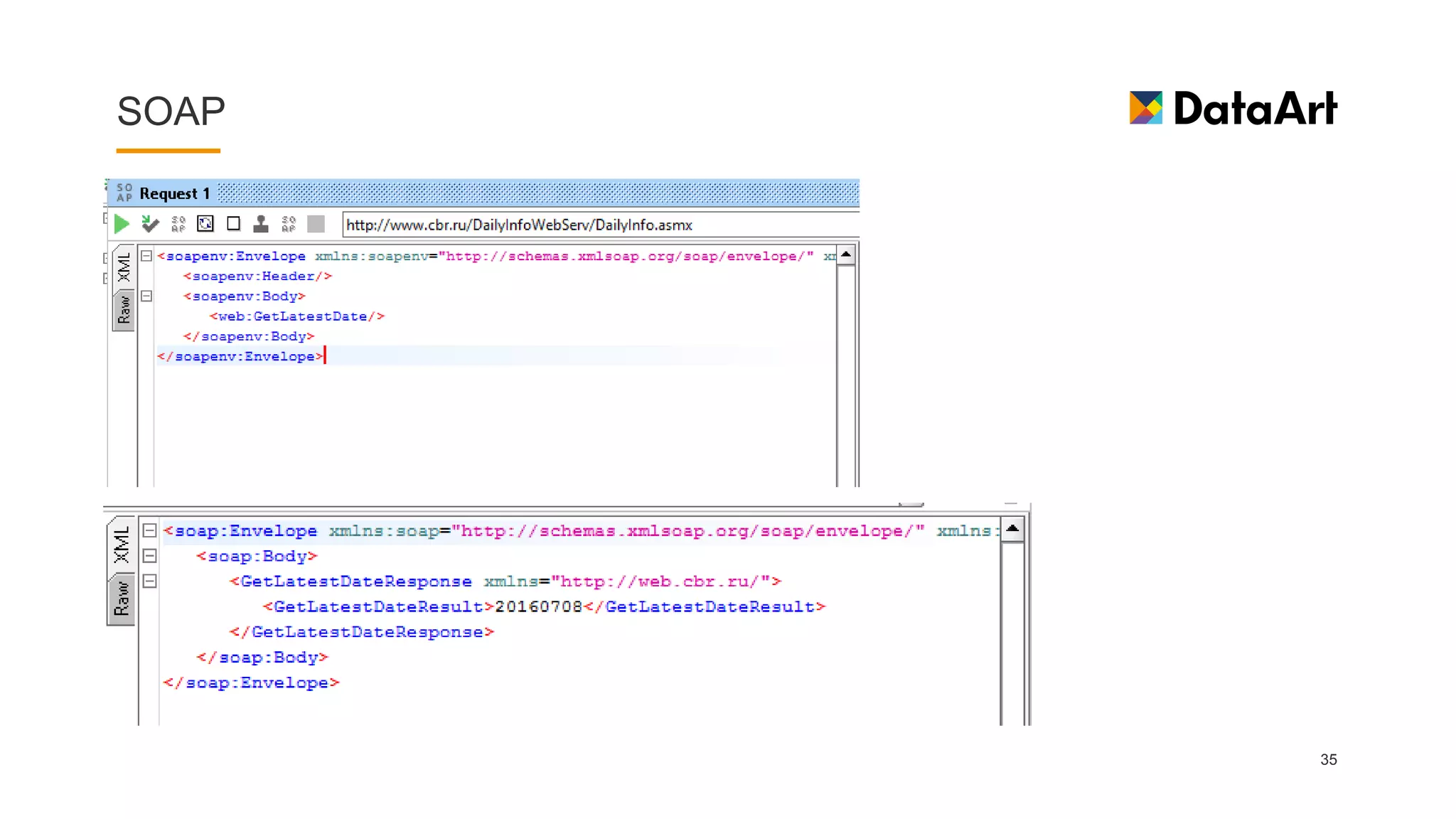Image resolution: width=1456 pixels, height=819 pixels.
Task: Click the first SOAP icon in request toolbar
Action: click(x=178, y=225)
